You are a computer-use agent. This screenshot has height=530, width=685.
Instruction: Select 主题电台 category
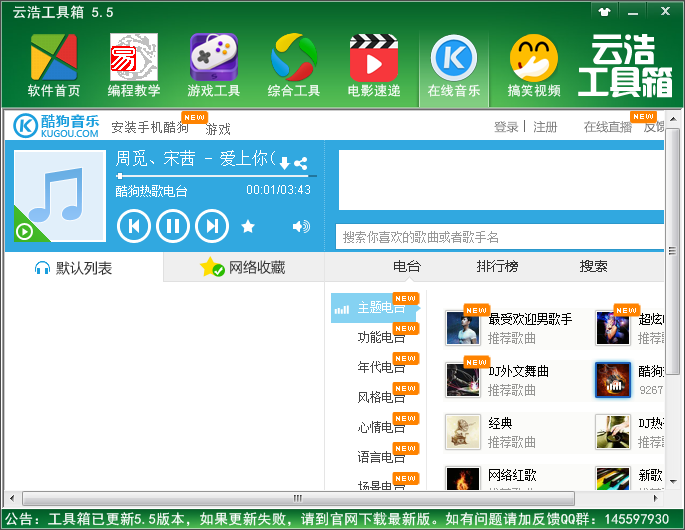[375, 308]
